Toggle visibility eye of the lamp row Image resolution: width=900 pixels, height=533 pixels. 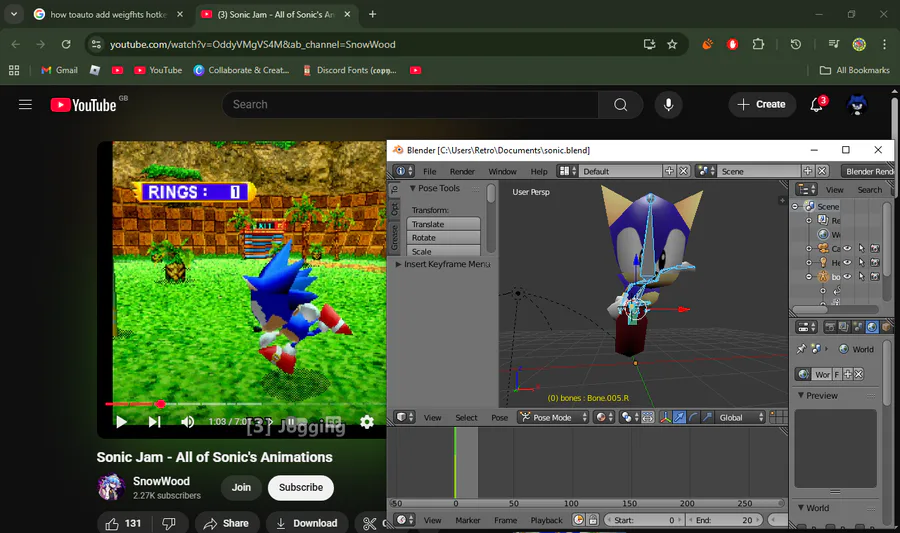pyautogui.click(x=847, y=262)
